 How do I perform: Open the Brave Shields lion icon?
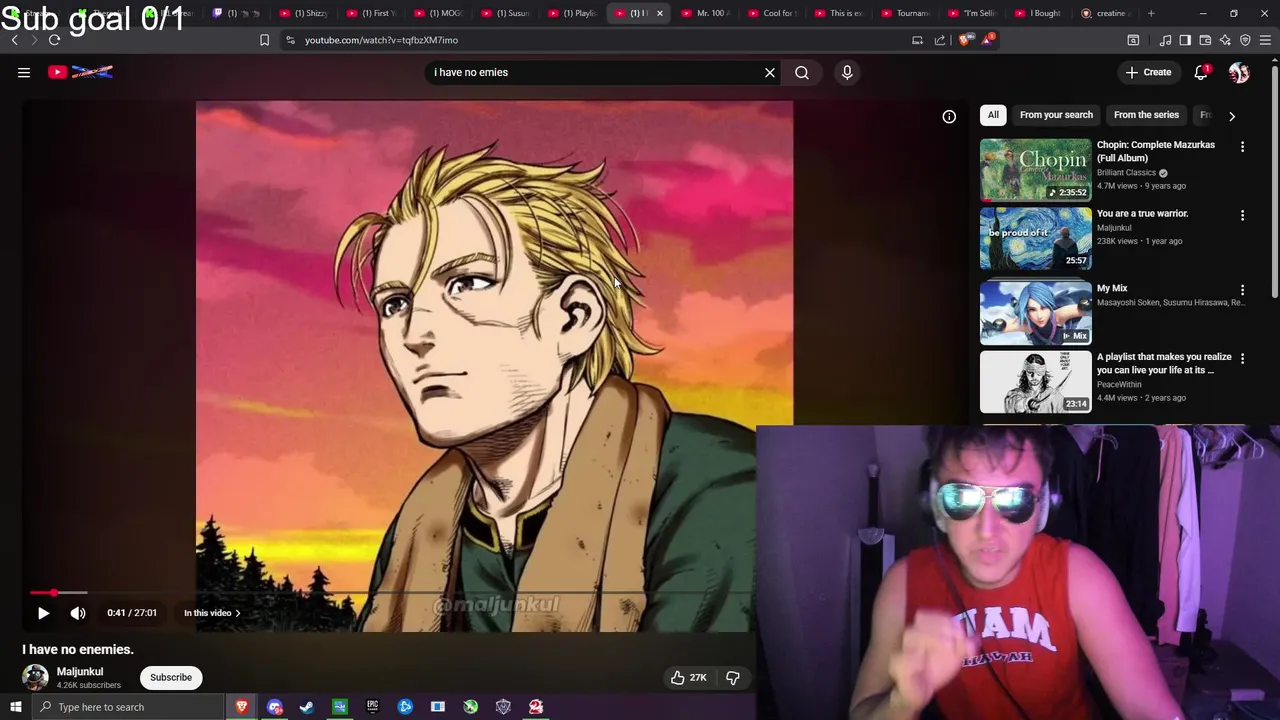[964, 40]
